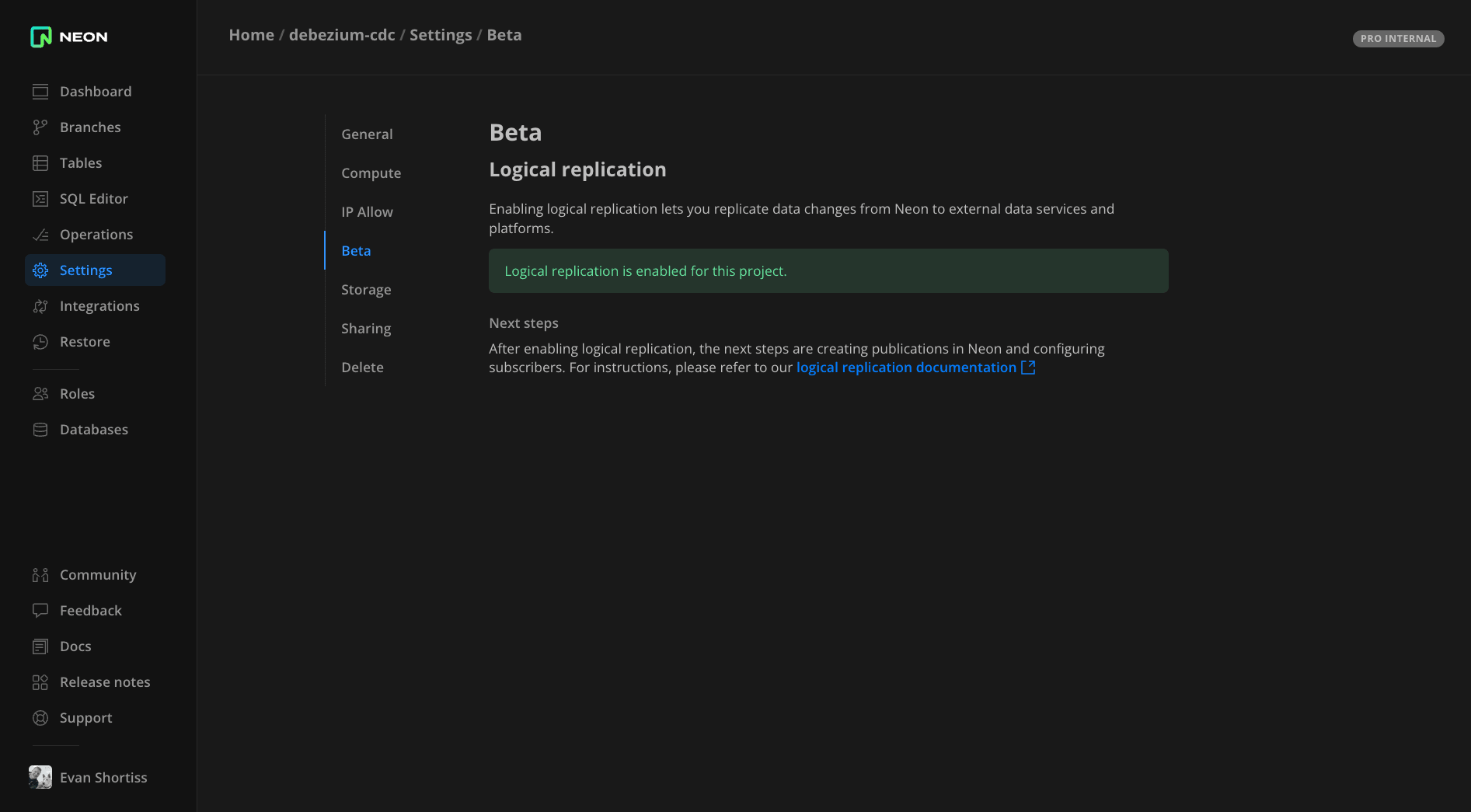Go to Home via the breadcrumb
Viewport: 1471px width, 812px height.
point(251,35)
